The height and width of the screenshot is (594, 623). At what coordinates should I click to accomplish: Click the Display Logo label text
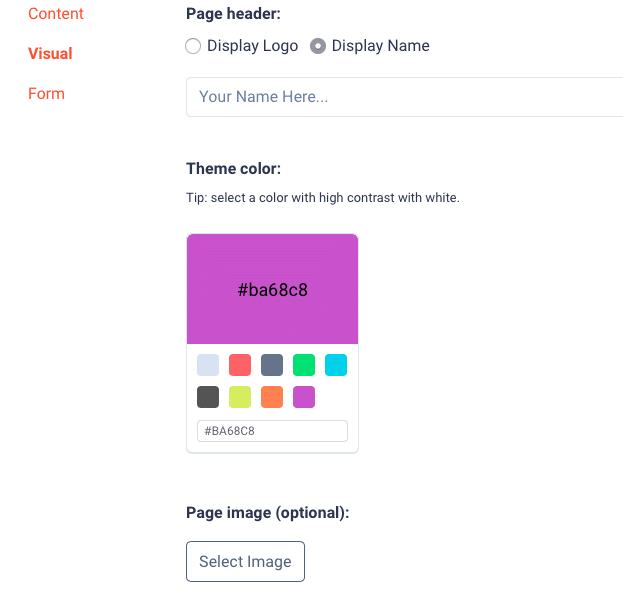point(253,46)
